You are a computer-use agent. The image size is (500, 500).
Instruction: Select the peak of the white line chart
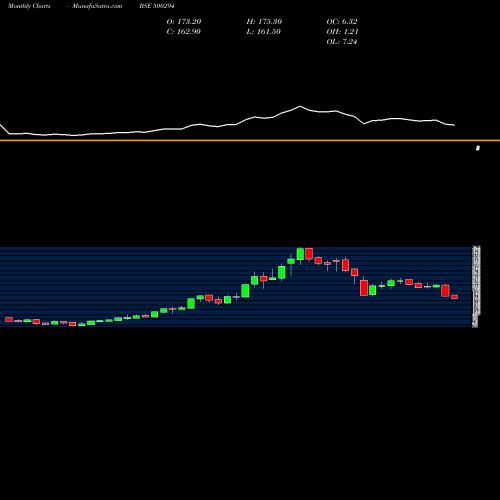coord(300,106)
